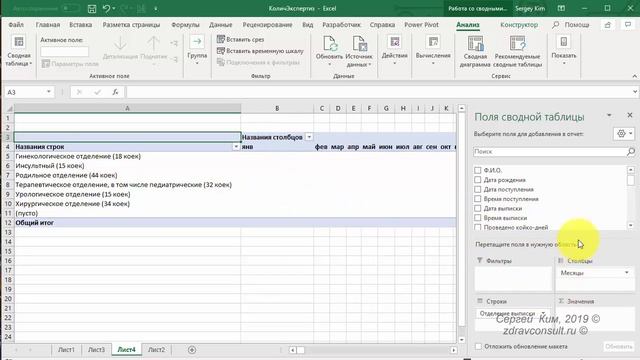
Task: Expand the formula bar
Action: [x=635, y=92]
